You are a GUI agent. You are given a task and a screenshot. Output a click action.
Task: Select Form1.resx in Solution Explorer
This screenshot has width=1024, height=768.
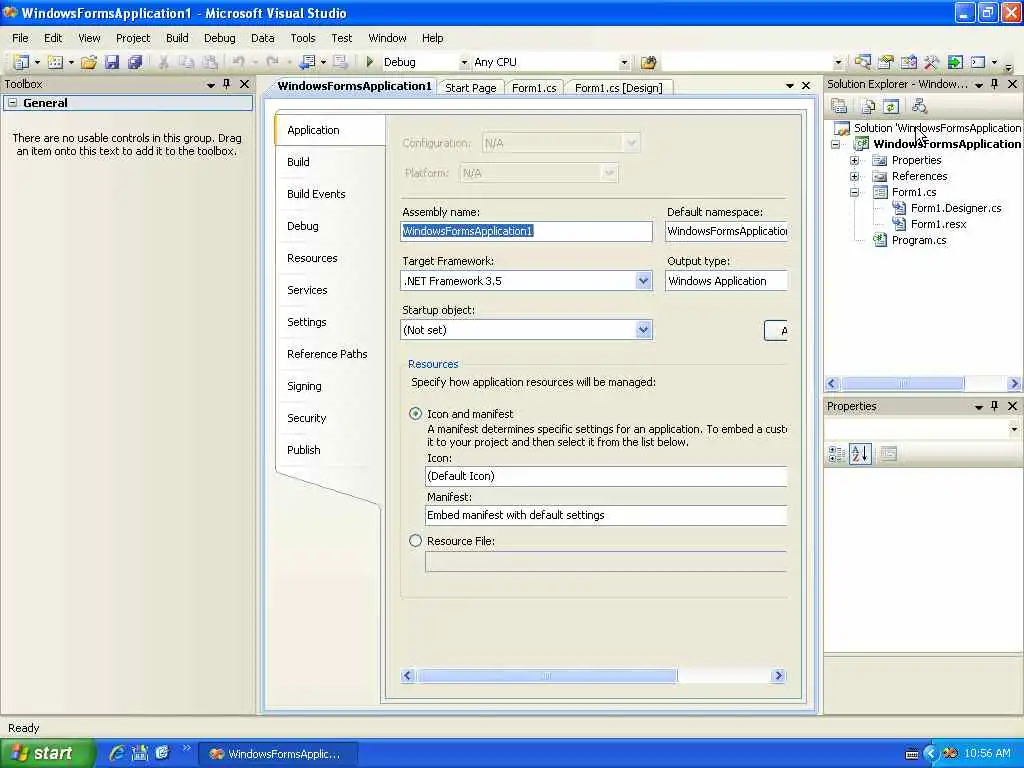tap(938, 224)
